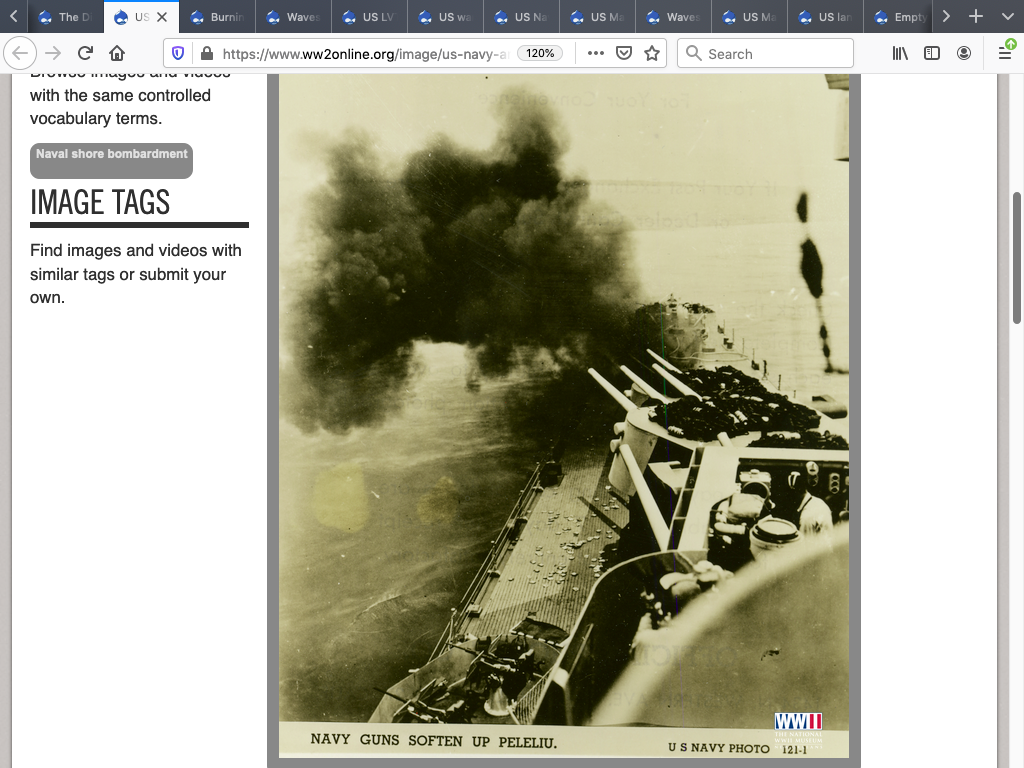Open the Library bookmarks and history
Image resolution: width=1024 pixels, height=768 pixels.
[x=900, y=54]
